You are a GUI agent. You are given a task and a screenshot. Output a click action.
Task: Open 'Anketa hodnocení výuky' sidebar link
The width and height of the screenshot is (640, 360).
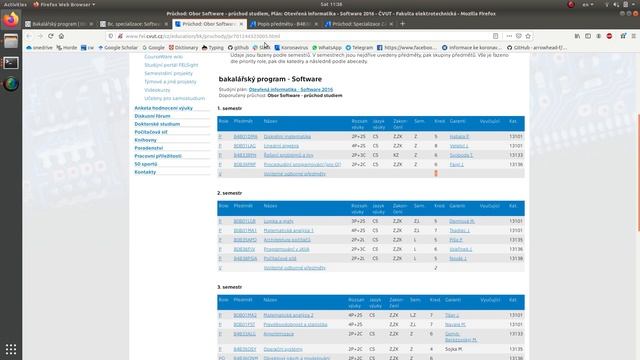coord(163,108)
